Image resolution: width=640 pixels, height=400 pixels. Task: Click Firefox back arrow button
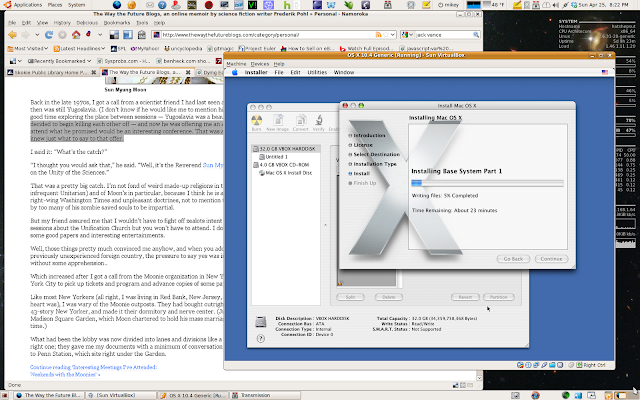pyautogui.click(x=13, y=35)
